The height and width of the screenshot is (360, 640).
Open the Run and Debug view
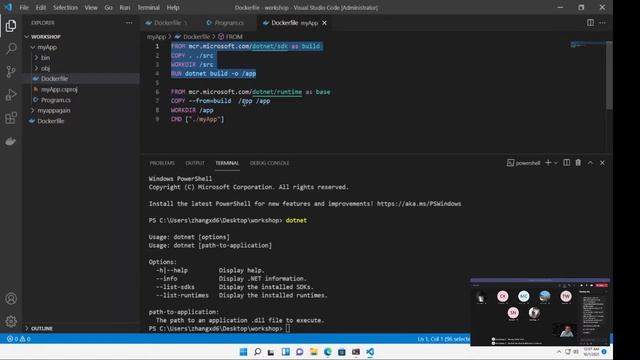click(11, 95)
